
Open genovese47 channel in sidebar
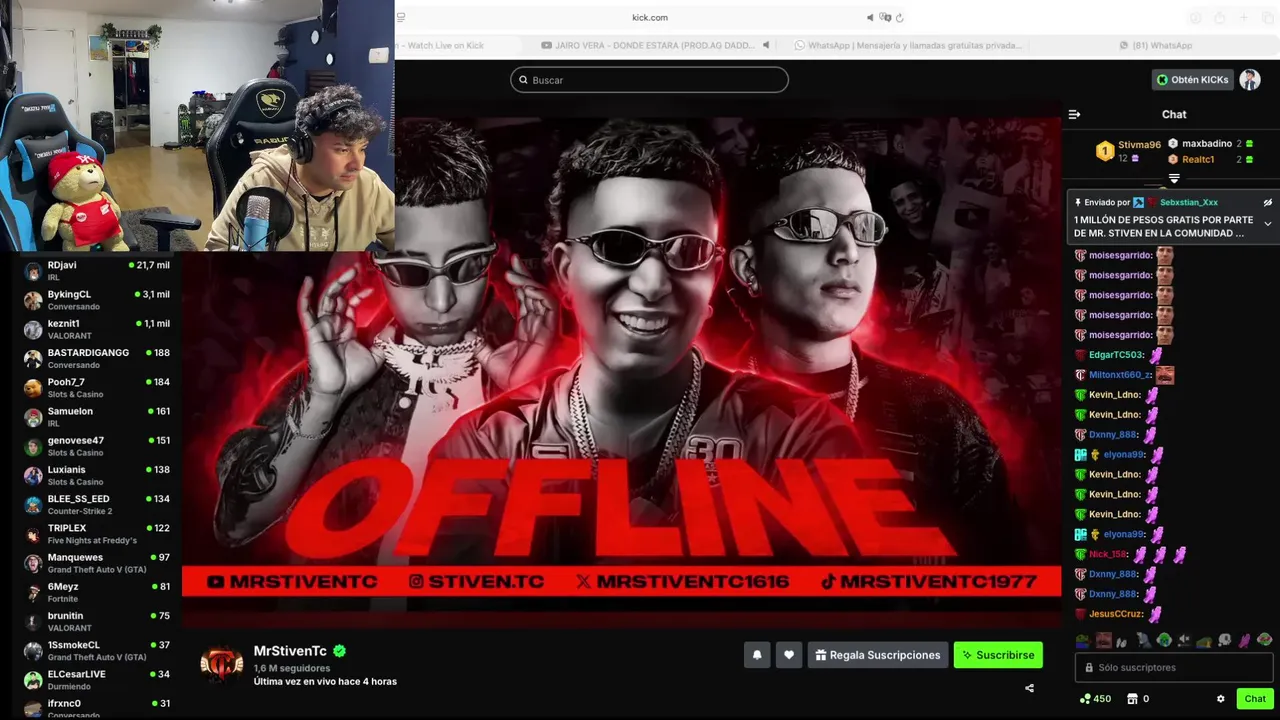pos(97,446)
